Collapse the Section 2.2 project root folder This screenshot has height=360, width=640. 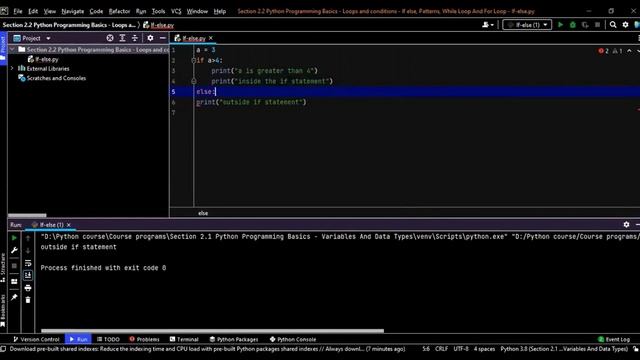(12, 49)
